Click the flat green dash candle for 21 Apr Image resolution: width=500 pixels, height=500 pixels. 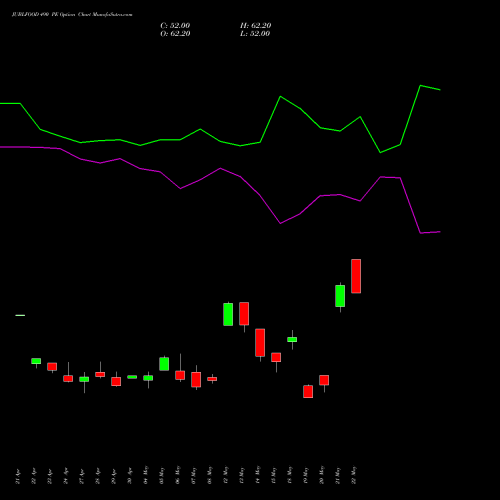click(x=20, y=315)
